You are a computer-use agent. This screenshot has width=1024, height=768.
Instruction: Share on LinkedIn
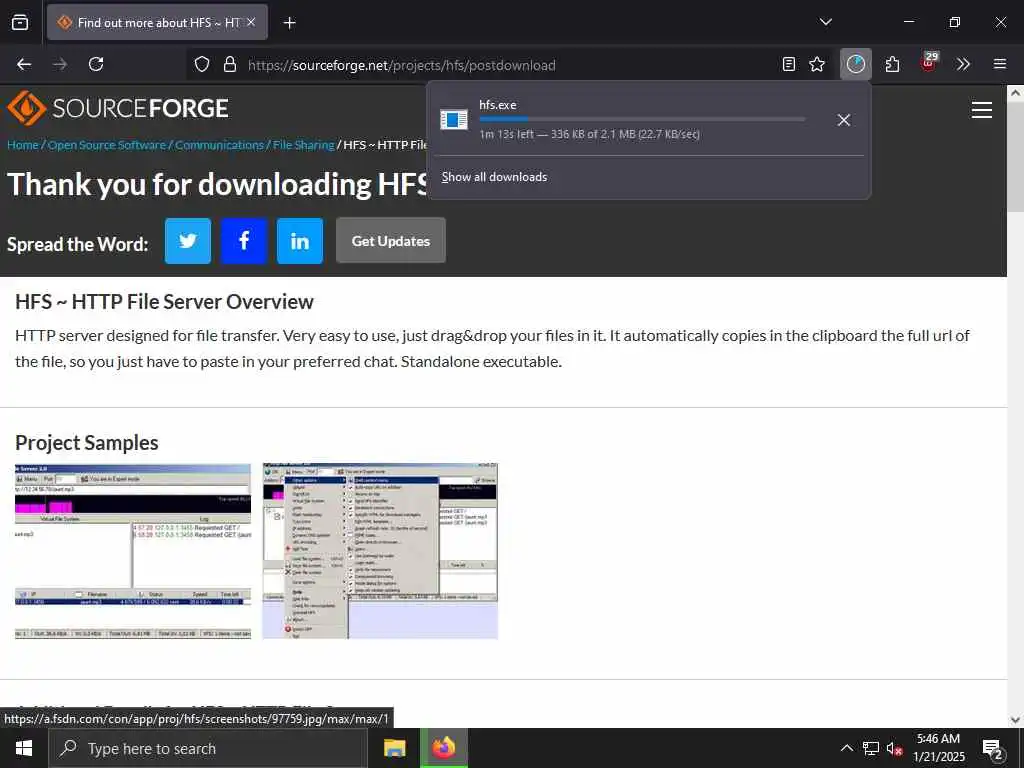(x=300, y=241)
